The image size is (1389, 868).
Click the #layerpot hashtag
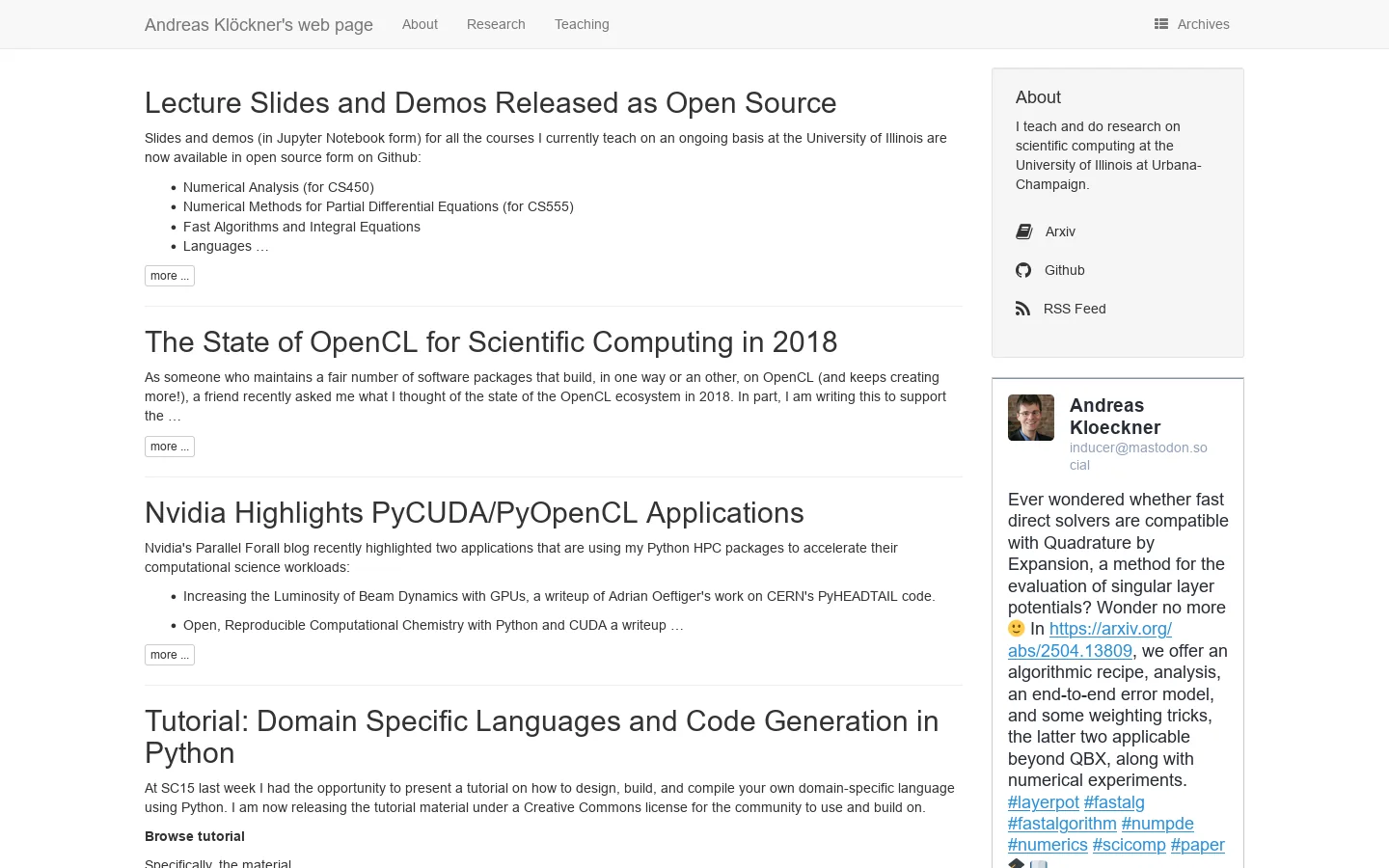point(1044,802)
